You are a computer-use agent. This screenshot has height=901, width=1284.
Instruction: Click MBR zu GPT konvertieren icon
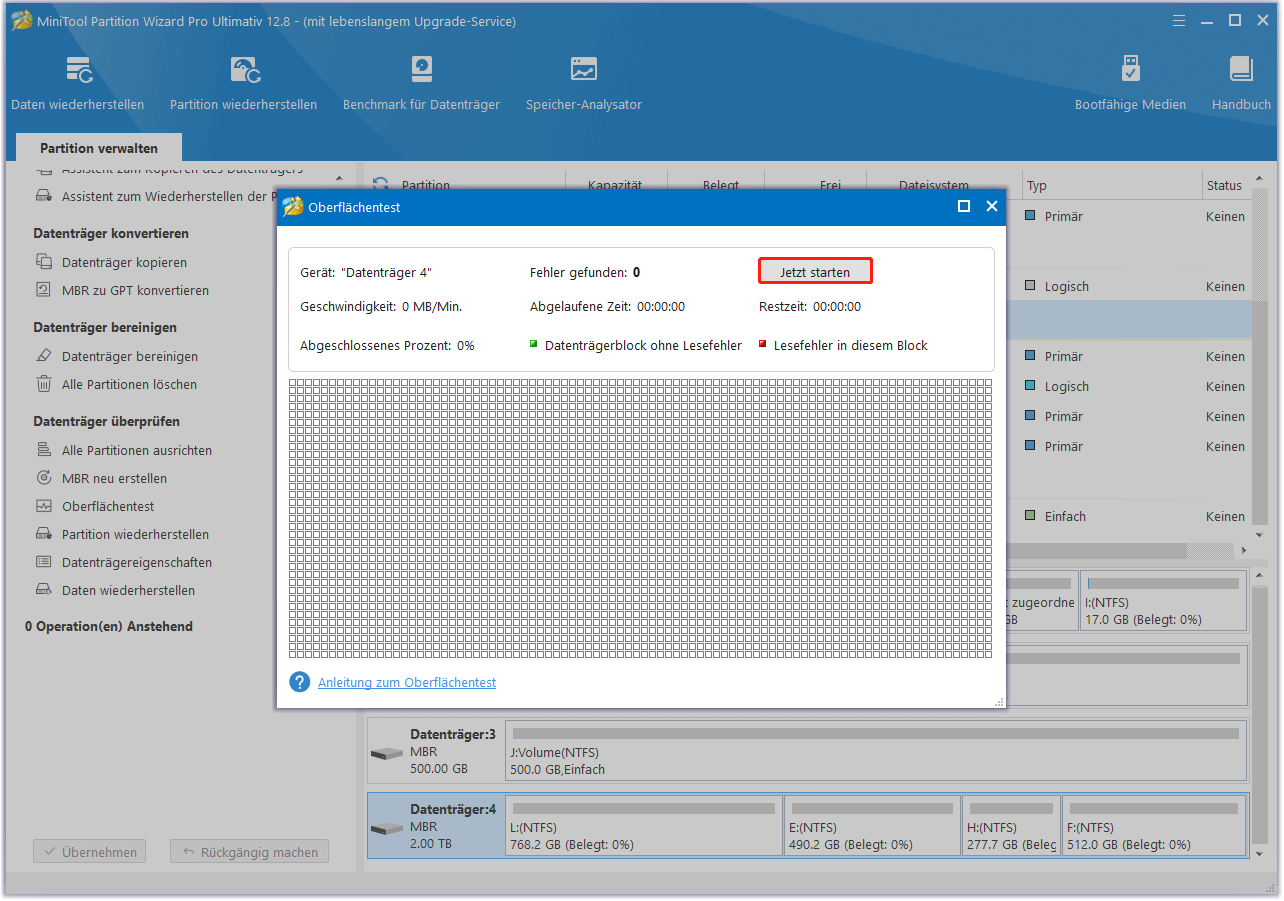pos(44,290)
